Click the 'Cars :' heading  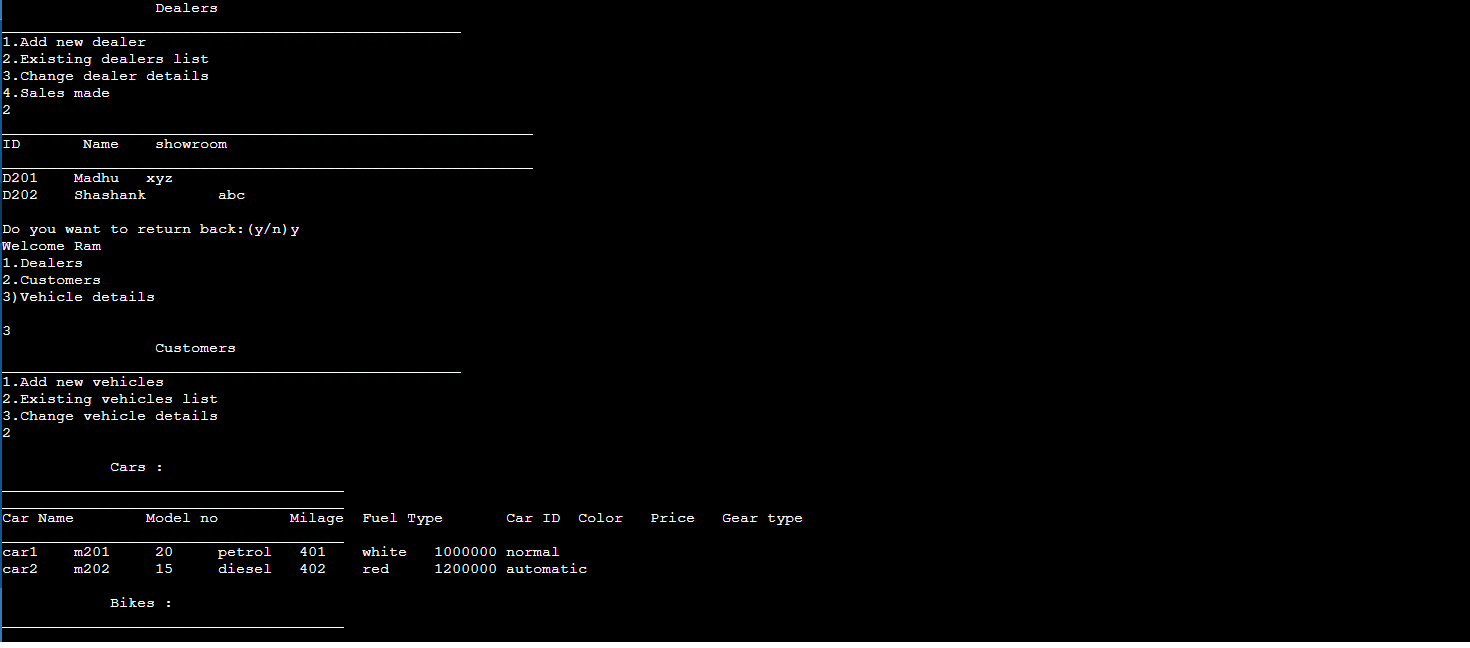point(137,467)
